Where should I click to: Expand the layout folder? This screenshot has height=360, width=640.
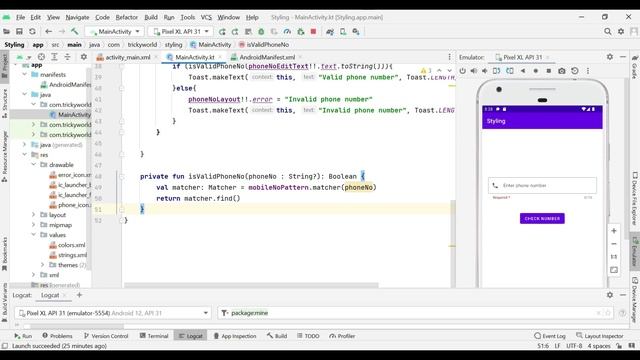pyautogui.click(x=34, y=215)
